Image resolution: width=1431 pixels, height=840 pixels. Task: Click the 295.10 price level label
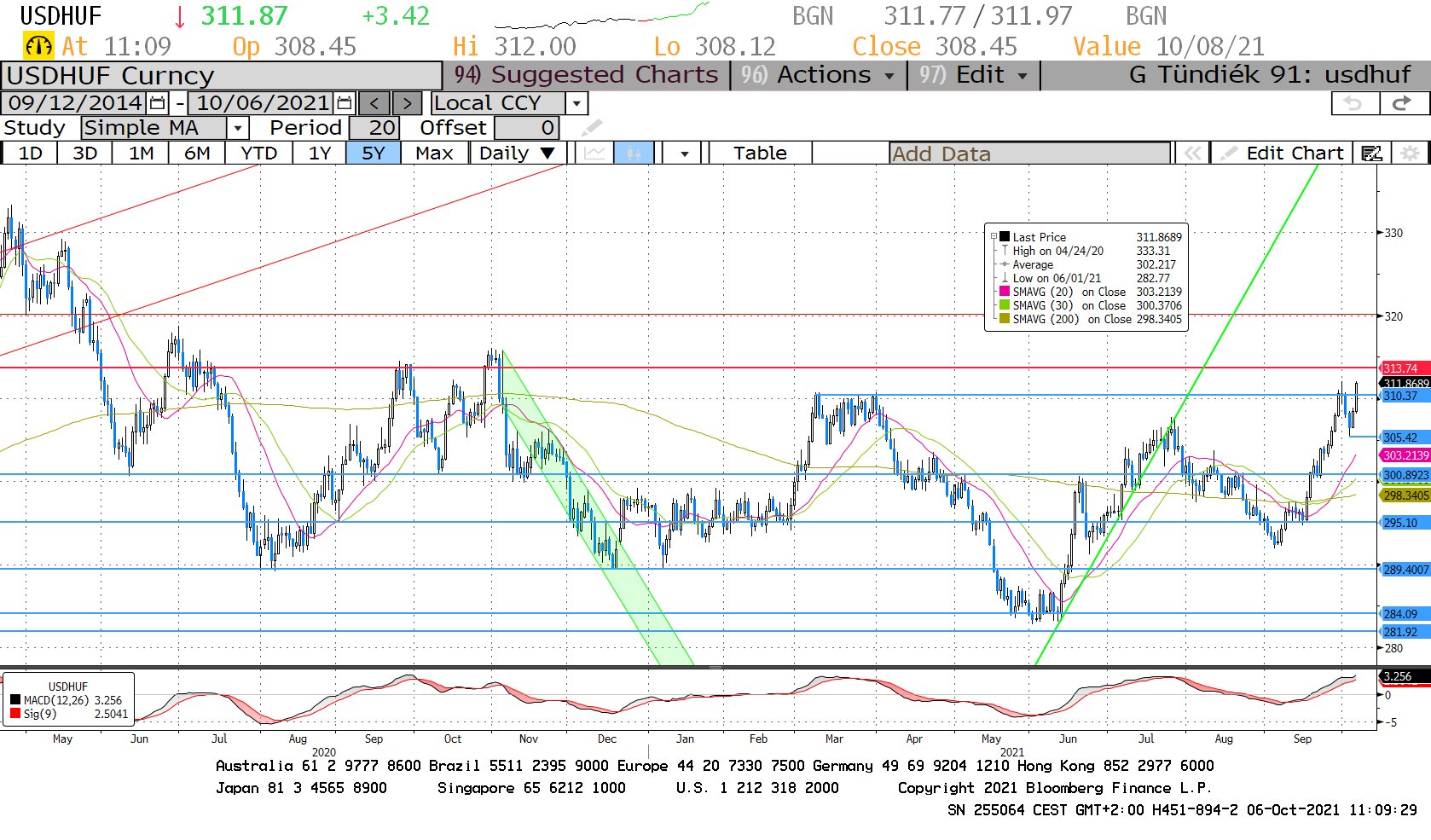tap(1404, 523)
